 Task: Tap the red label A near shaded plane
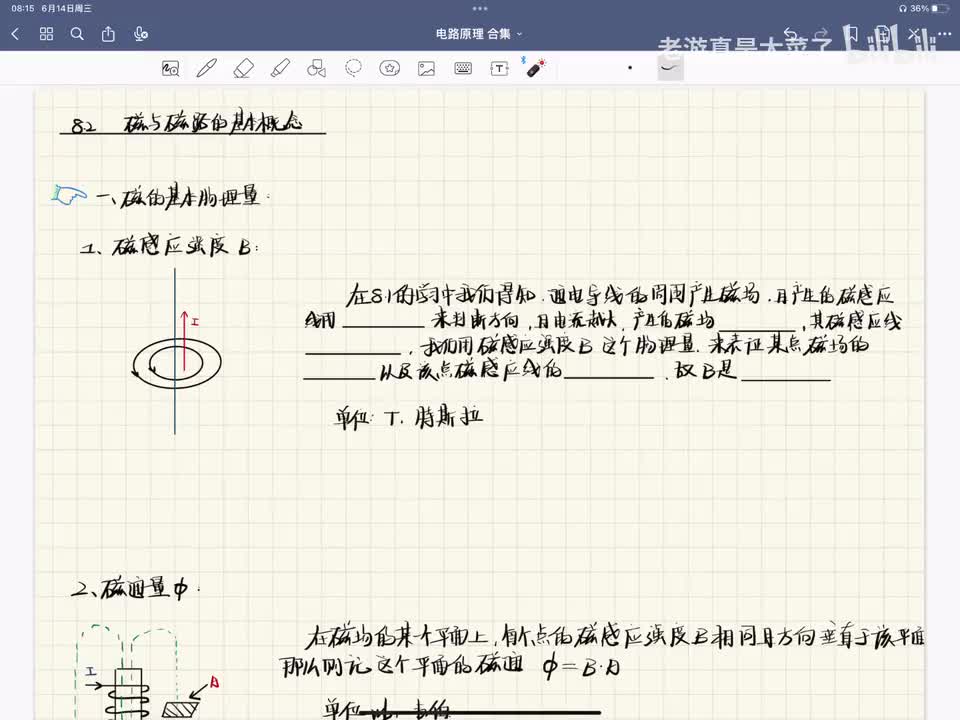214,682
